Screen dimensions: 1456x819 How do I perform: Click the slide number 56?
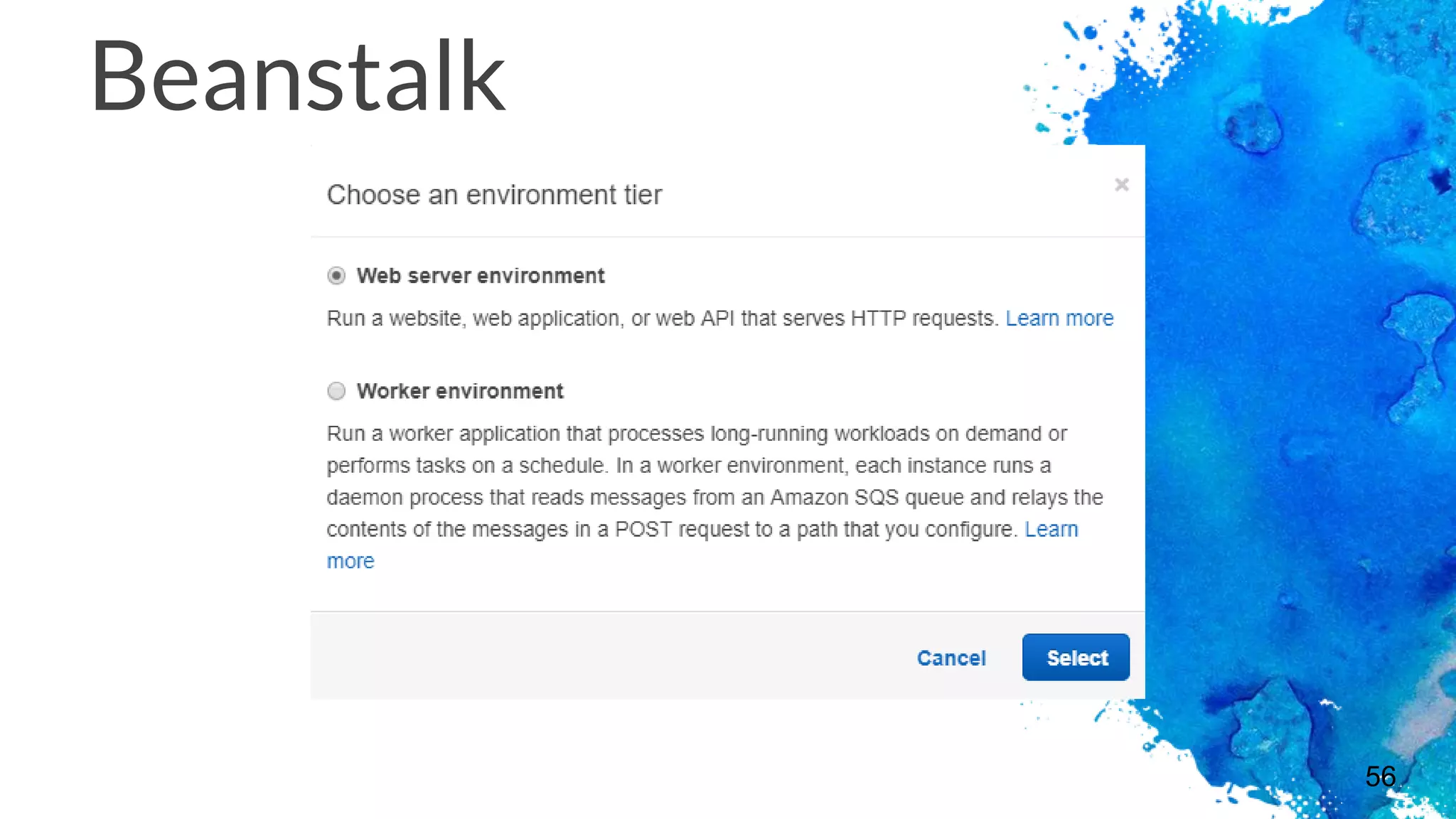[1380, 776]
